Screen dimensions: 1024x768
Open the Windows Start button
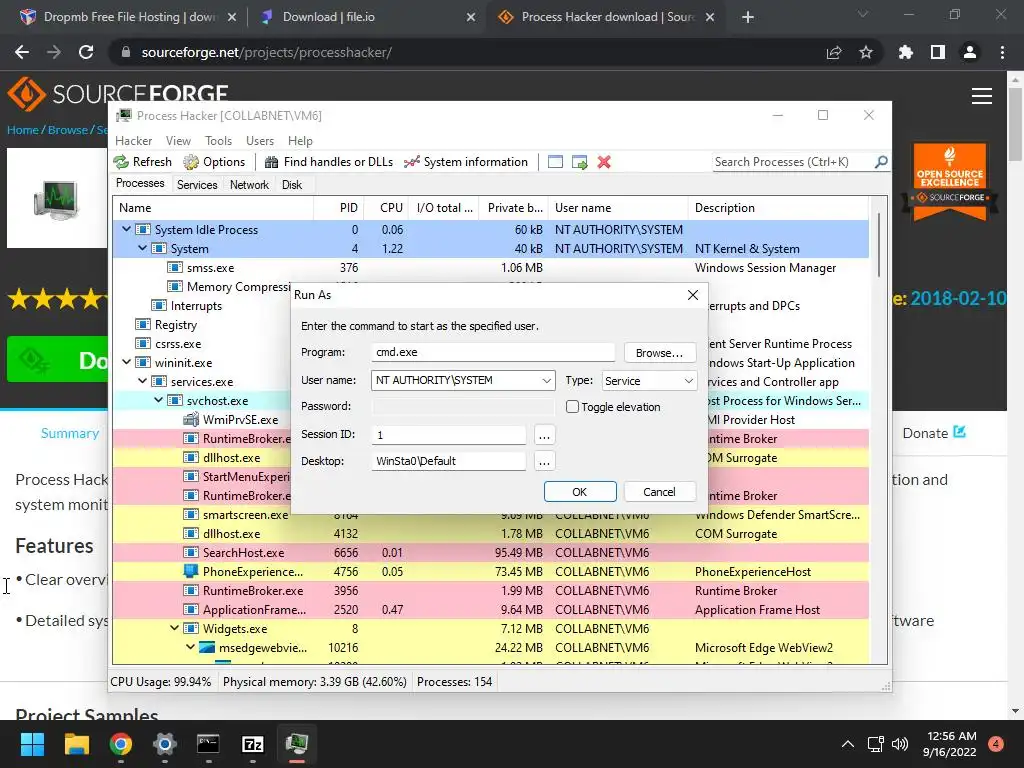coord(32,744)
